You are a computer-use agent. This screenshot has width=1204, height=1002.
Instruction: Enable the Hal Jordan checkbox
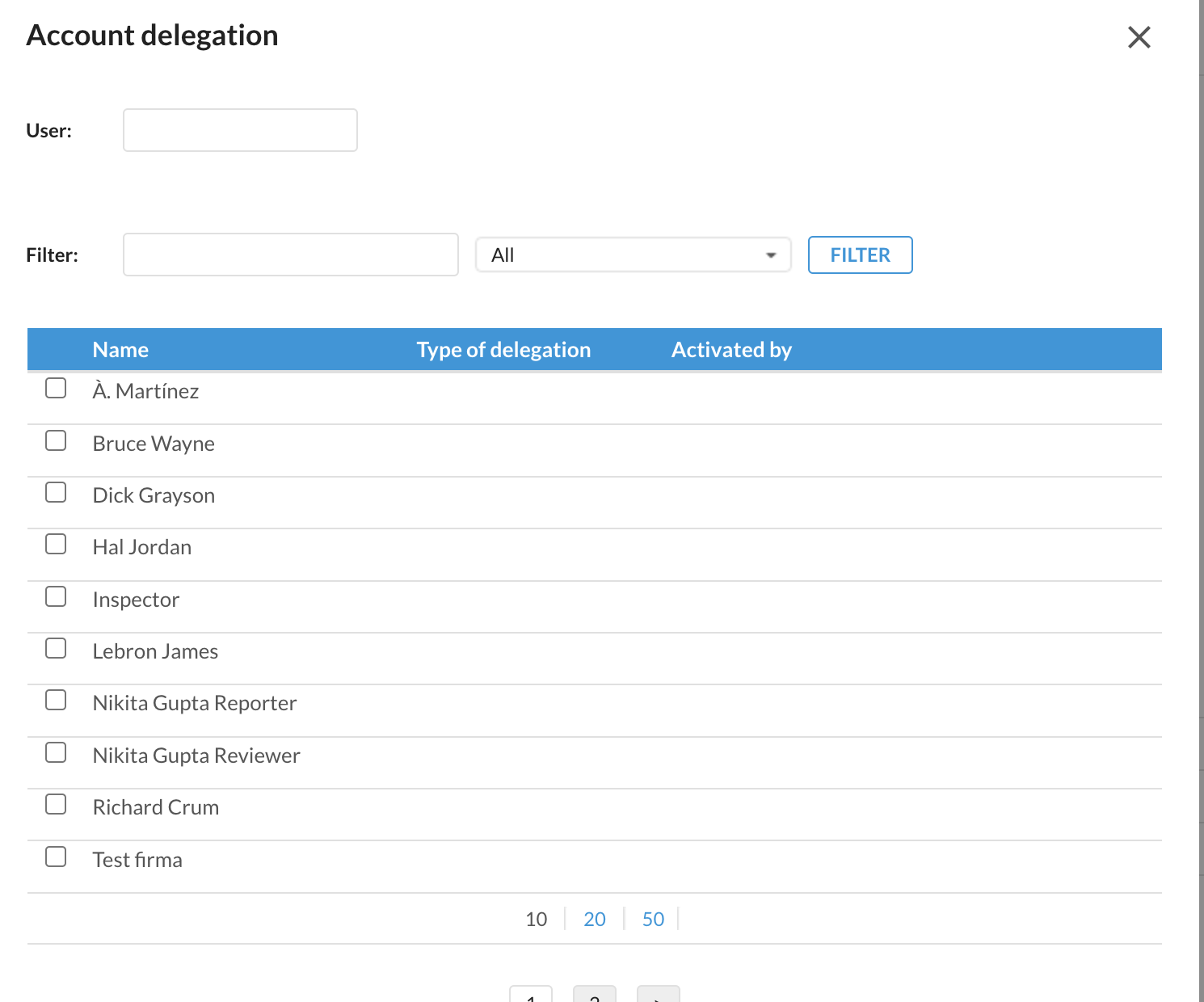(x=56, y=545)
